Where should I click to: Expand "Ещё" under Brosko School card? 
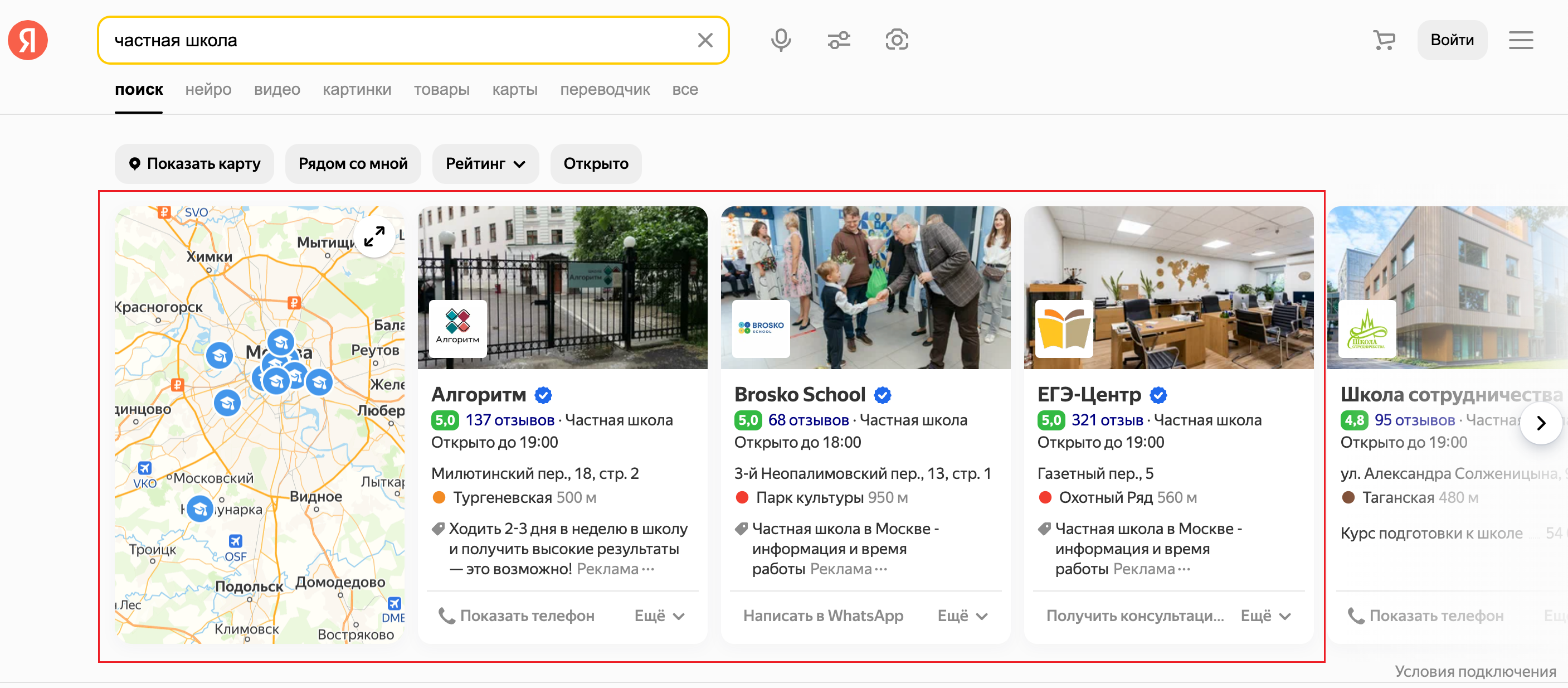click(962, 616)
